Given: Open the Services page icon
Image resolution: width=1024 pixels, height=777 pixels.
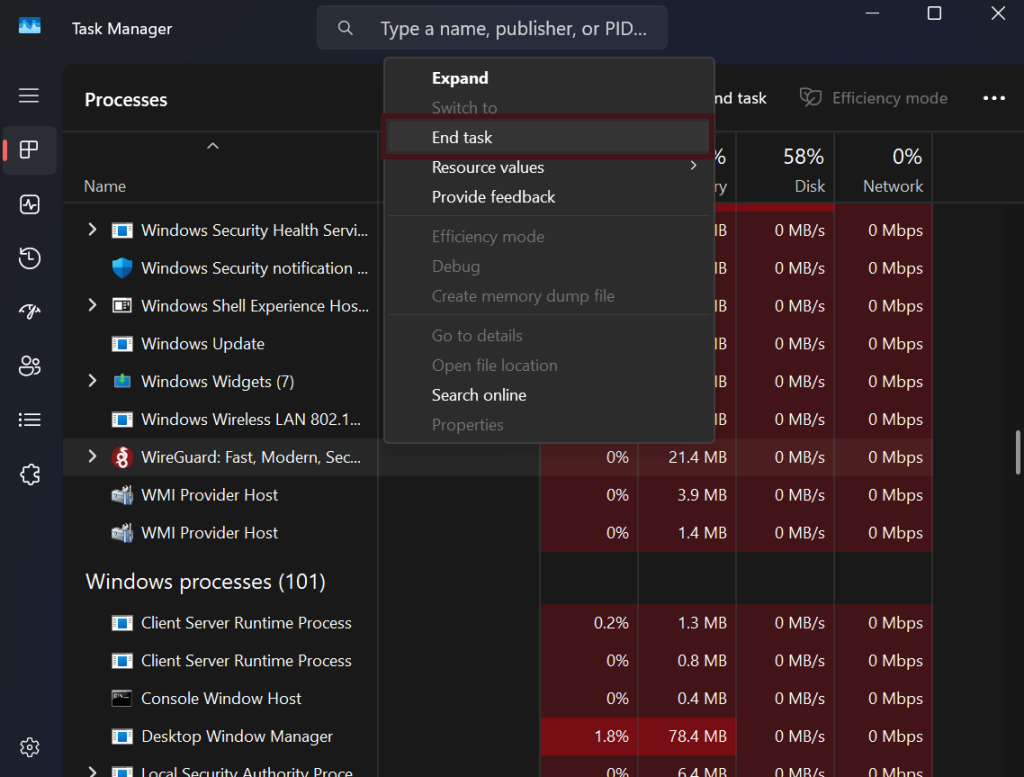Looking at the screenshot, I should click(x=29, y=474).
